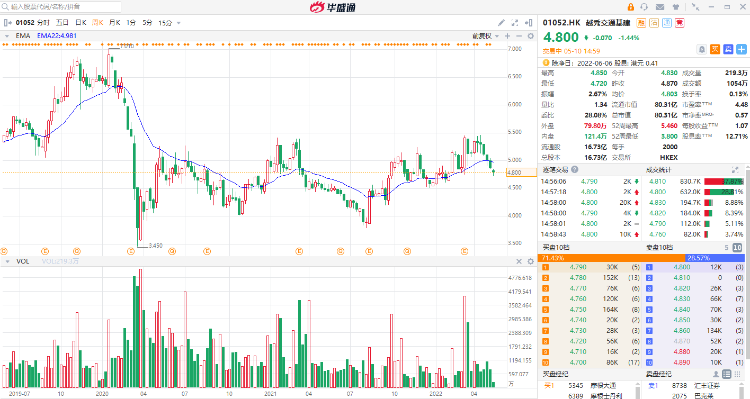
Task: Activate the pencil drawing tool
Action: [x=501, y=22]
